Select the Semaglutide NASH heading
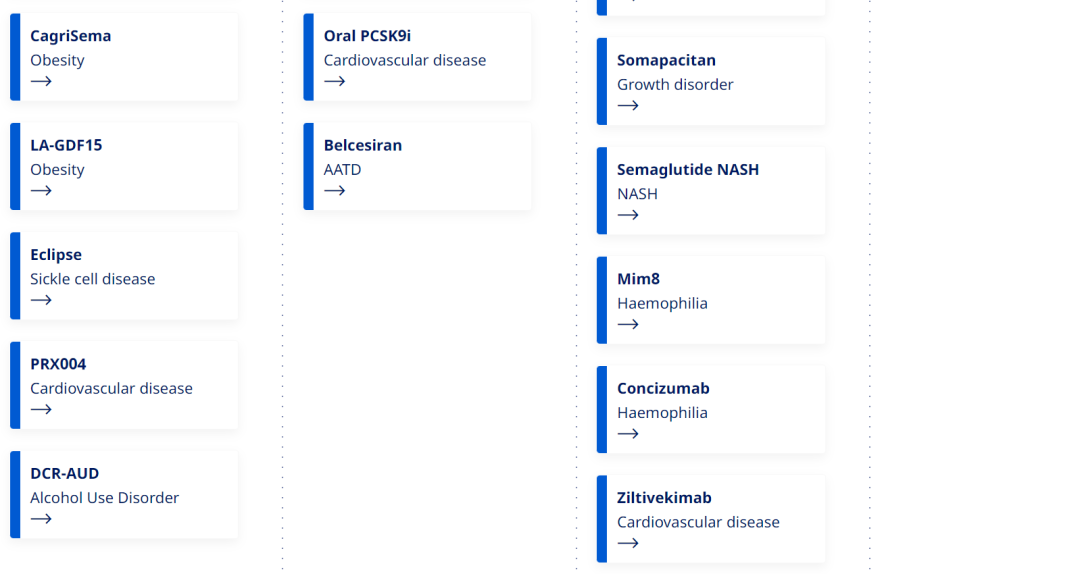The height and width of the screenshot is (574, 1080). [688, 170]
